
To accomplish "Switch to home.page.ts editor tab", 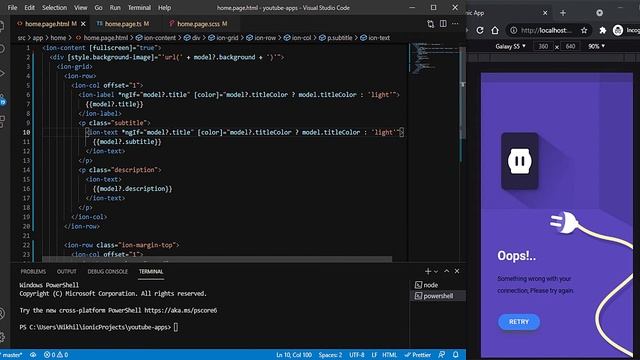I will click(123, 24).
